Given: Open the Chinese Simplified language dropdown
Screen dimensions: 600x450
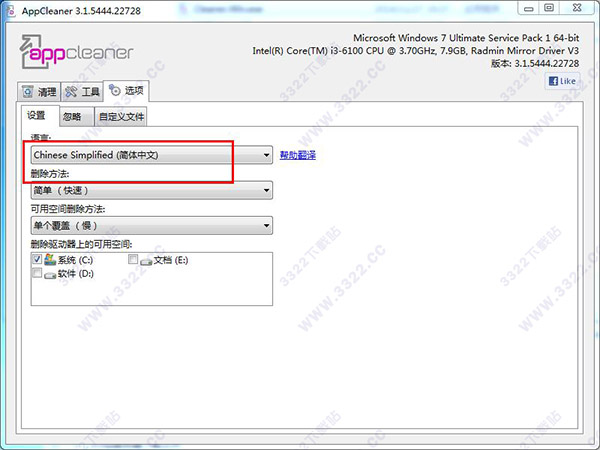Looking at the screenshot, I should 152,155.
